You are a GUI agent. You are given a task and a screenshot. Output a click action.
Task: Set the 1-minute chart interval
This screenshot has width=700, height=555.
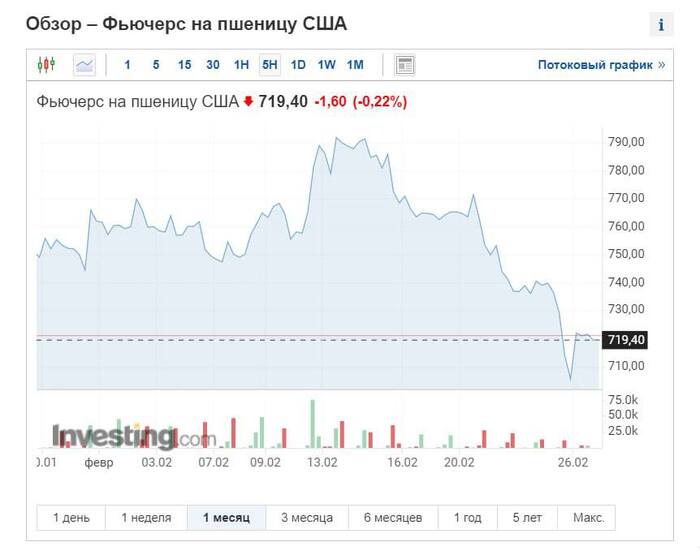click(127, 65)
